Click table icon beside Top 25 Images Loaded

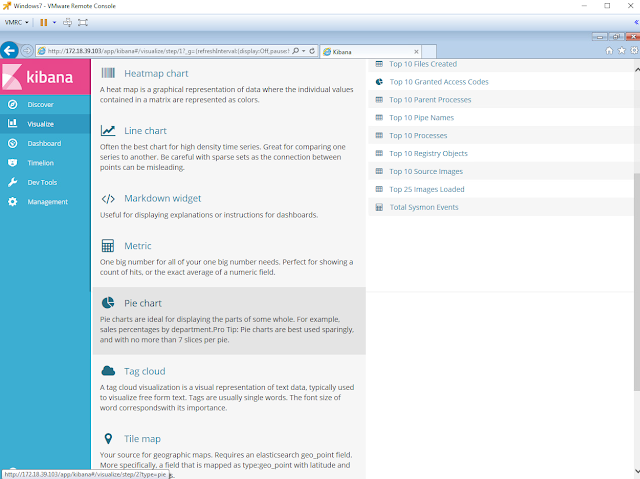379,189
